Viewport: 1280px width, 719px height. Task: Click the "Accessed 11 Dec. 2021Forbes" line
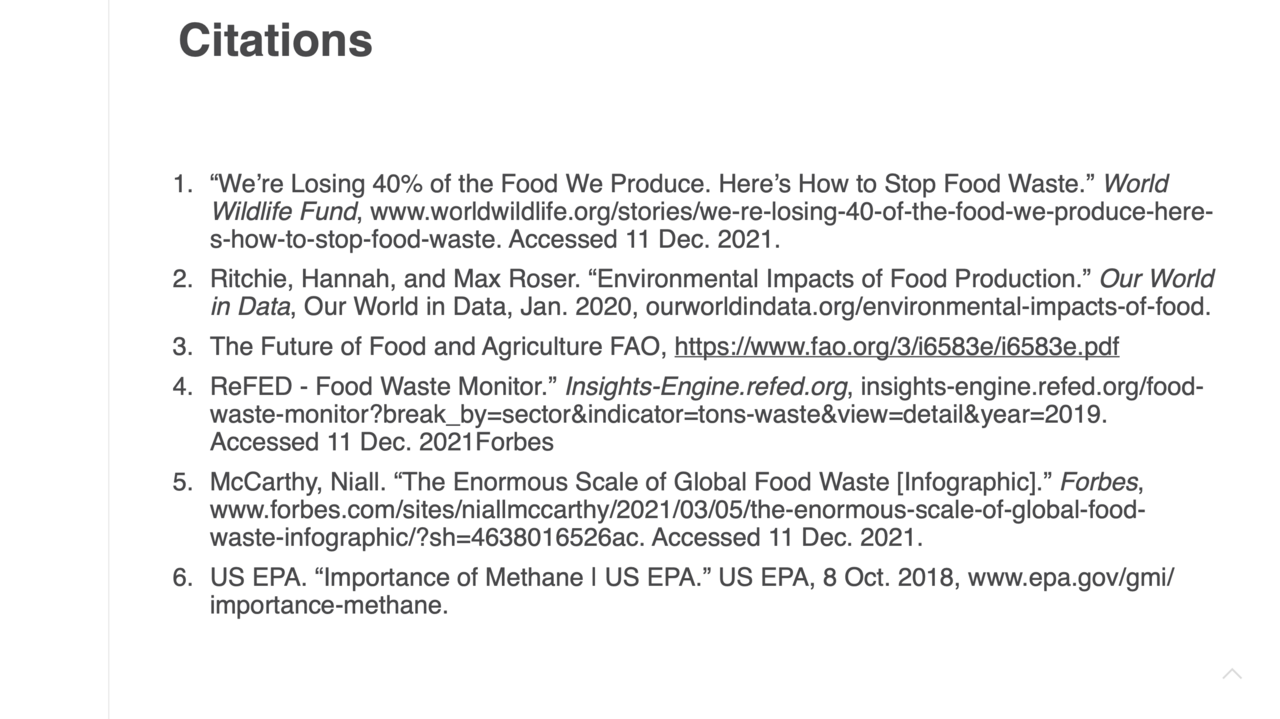click(x=382, y=442)
